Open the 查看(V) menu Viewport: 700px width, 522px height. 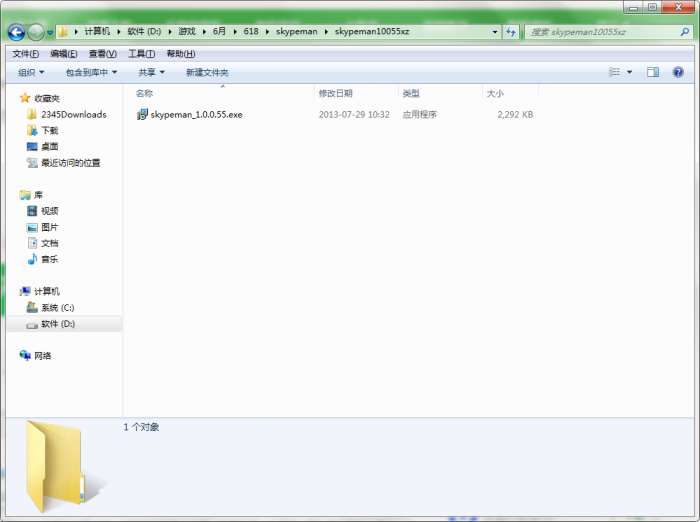[103, 54]
